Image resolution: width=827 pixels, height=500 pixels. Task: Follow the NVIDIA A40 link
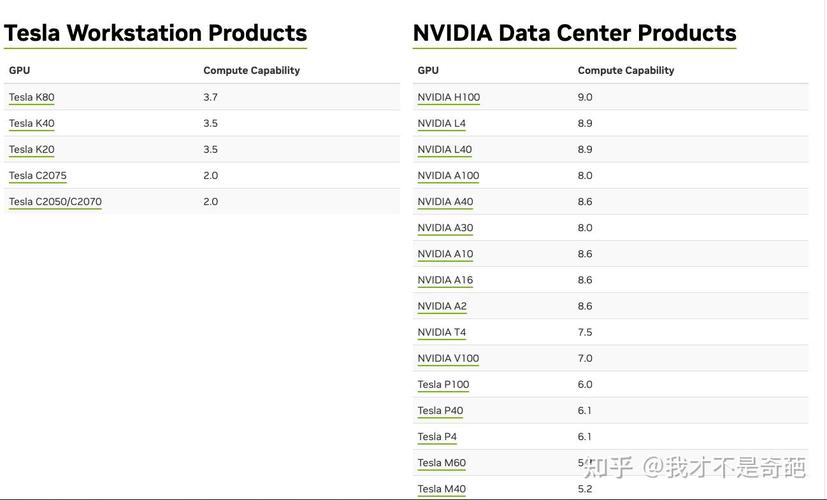(445, 202)
